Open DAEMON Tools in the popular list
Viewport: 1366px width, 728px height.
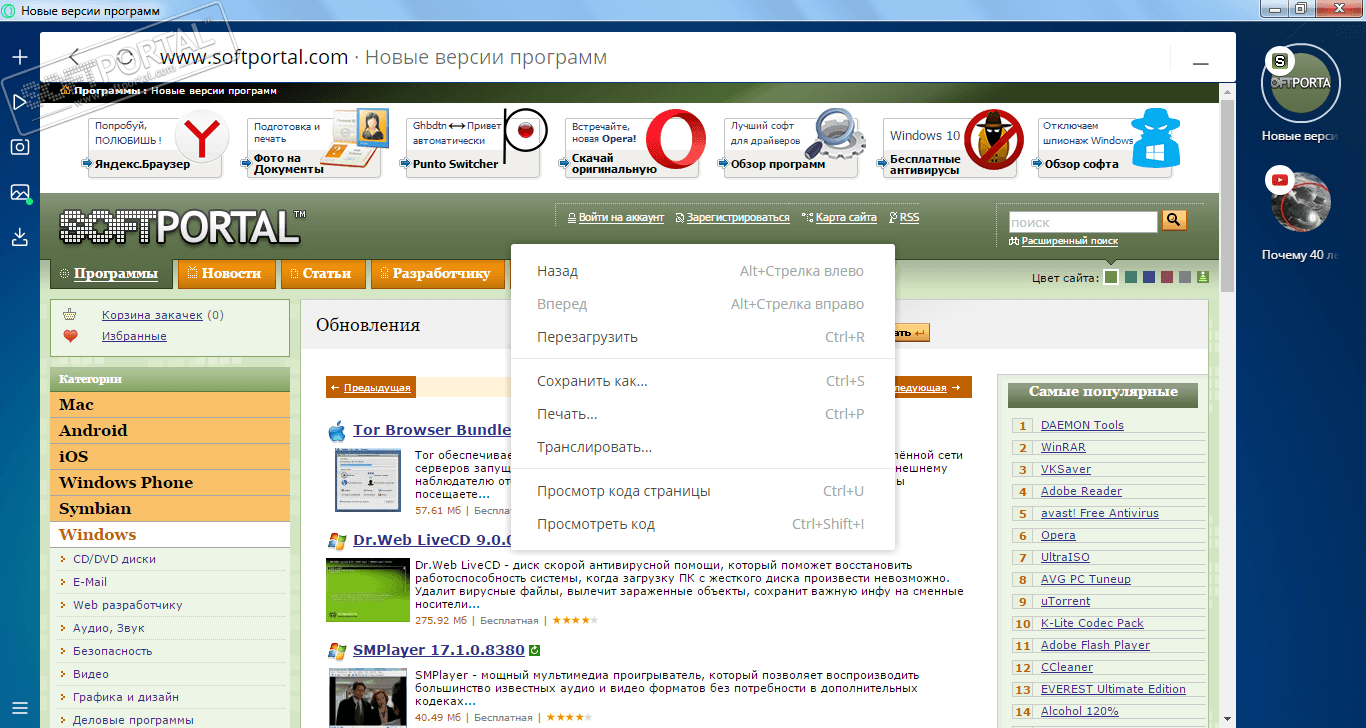[1082, 425]
